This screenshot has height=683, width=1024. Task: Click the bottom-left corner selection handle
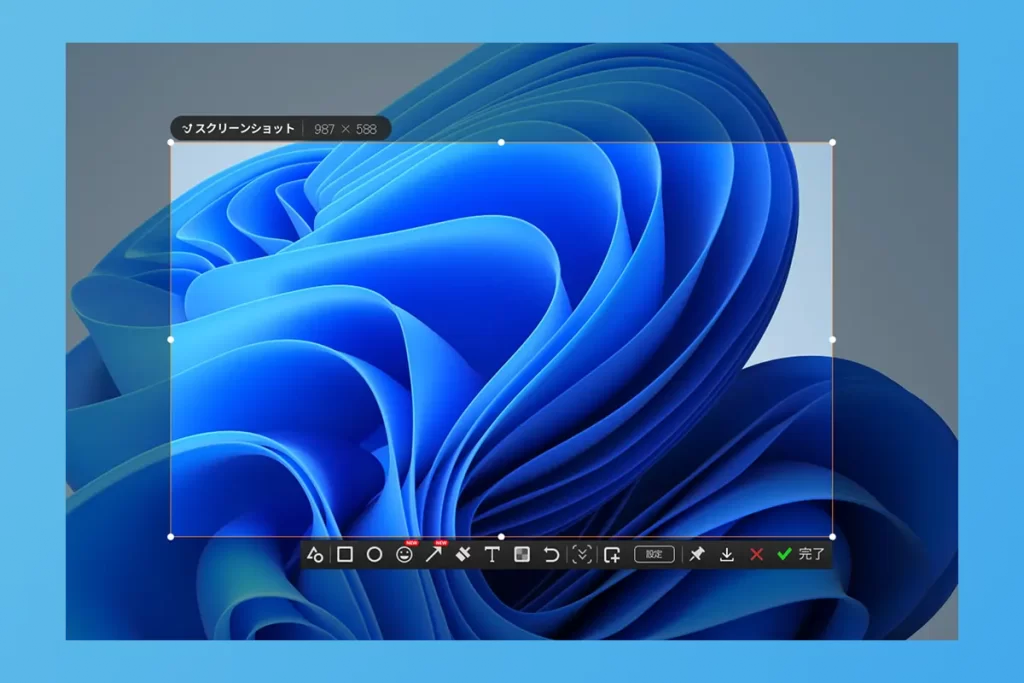[171, 537]
